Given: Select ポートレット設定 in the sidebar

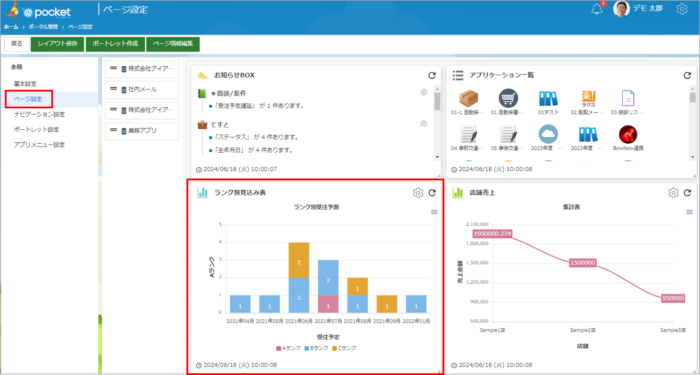Looking at the screenshot, I should click(37, 129).
